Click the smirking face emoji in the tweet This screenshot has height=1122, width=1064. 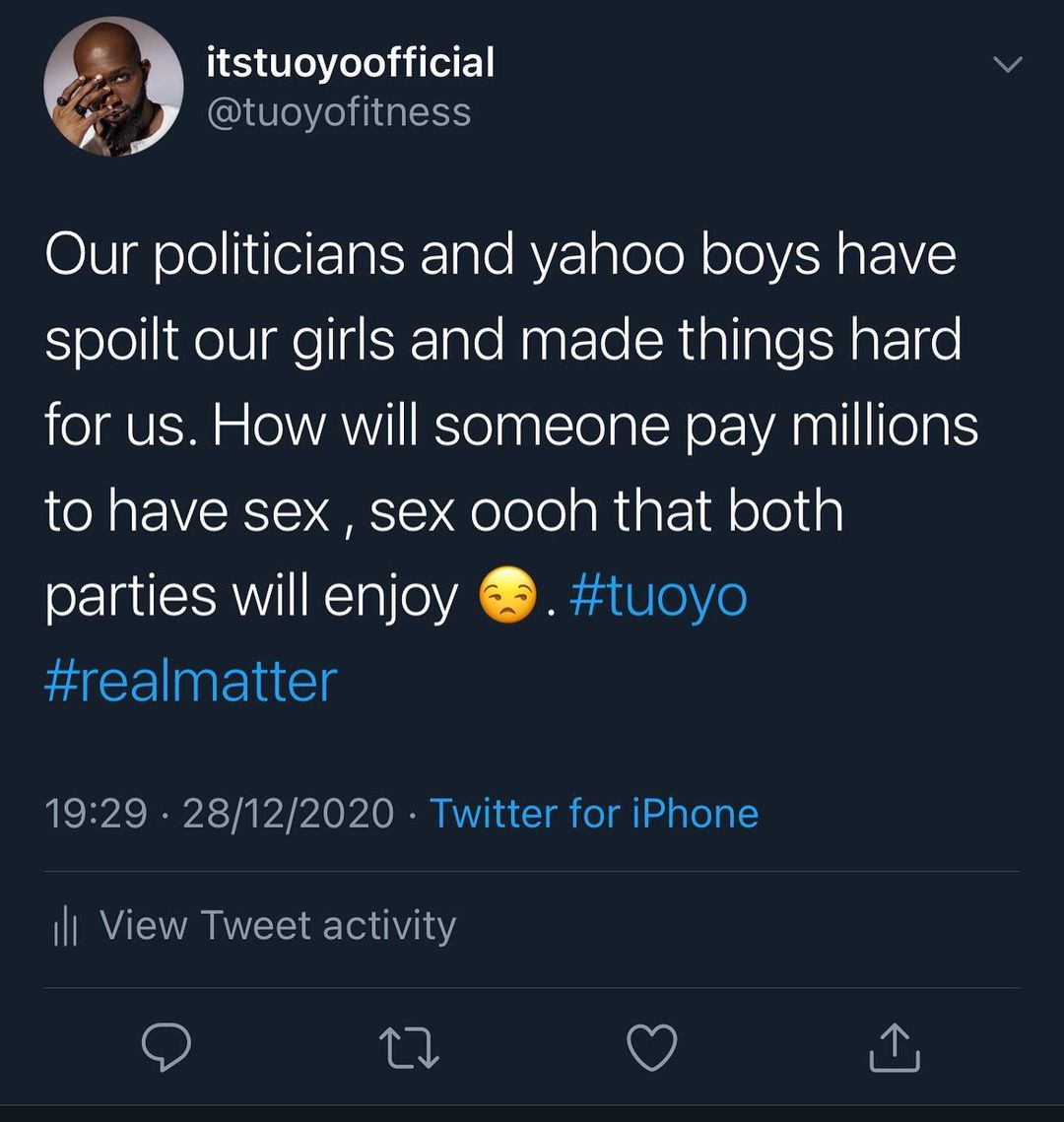point(510,591)
